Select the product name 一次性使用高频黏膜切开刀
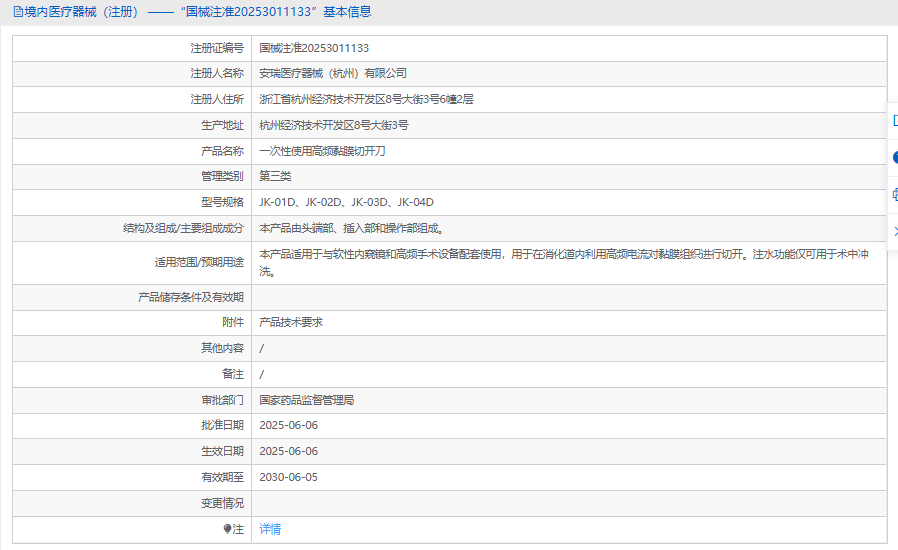Screen dimensions: 898x550 point(322,151)
